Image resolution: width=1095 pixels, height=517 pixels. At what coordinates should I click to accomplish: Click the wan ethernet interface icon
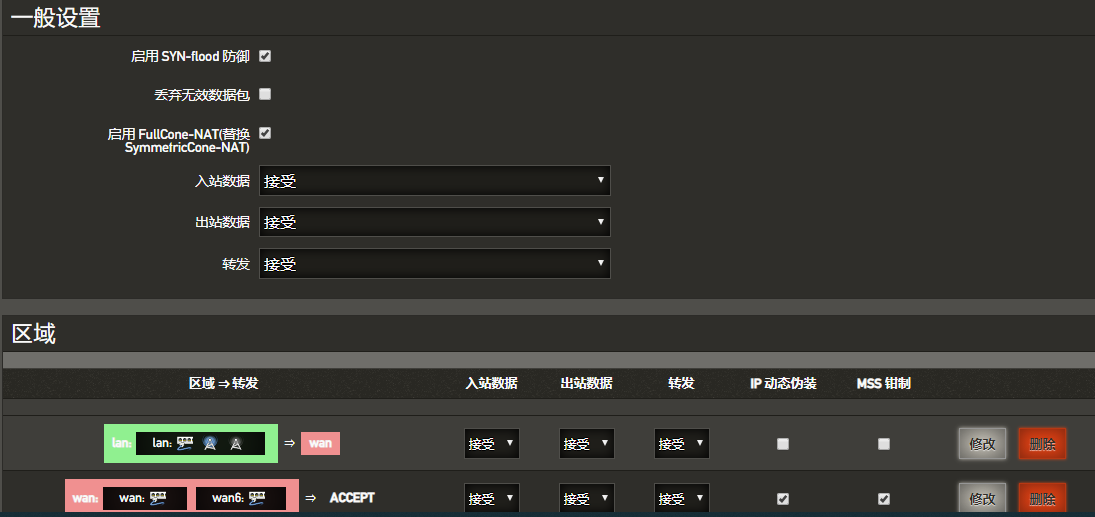pos(158,497)
